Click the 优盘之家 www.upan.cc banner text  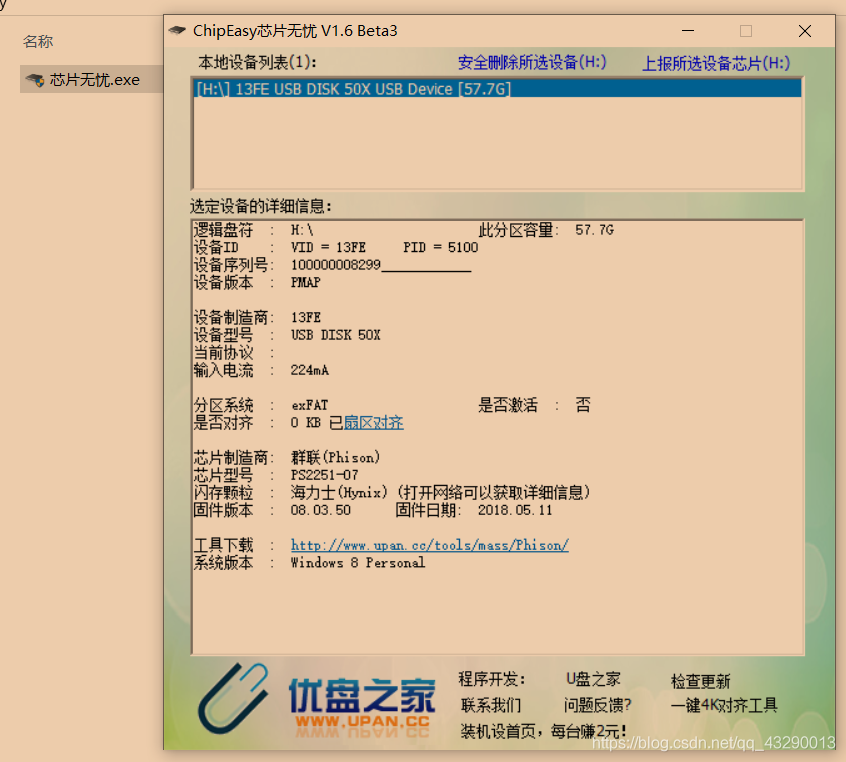coord(362,702)
